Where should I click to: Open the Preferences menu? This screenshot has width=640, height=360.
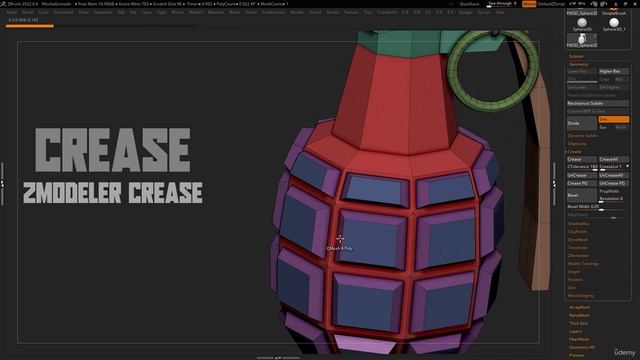point(273,13)
